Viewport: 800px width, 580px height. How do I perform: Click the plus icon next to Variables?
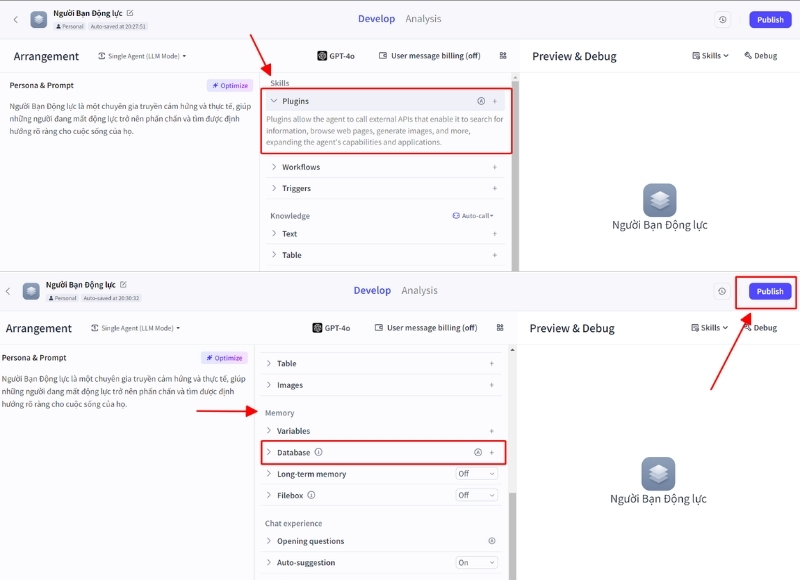coord(491,431)
